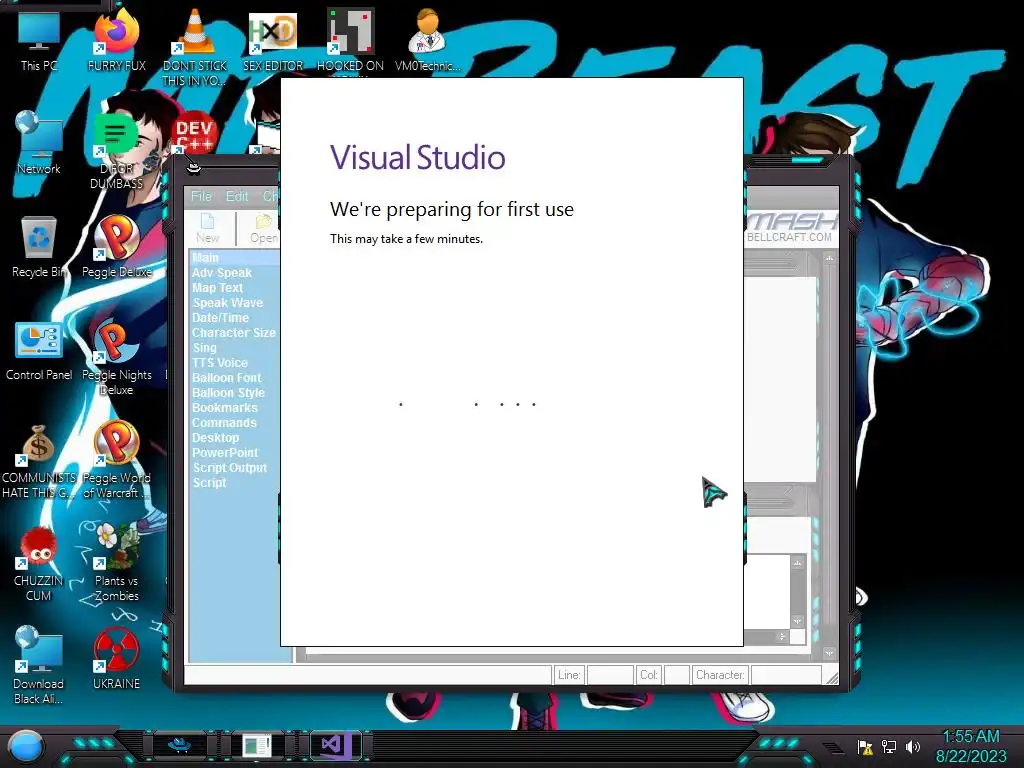Launch the Peggle Nights Deluxe shortcut
Image resolution: width=1024 pixels, height=768 pixels.
[116, 357]
